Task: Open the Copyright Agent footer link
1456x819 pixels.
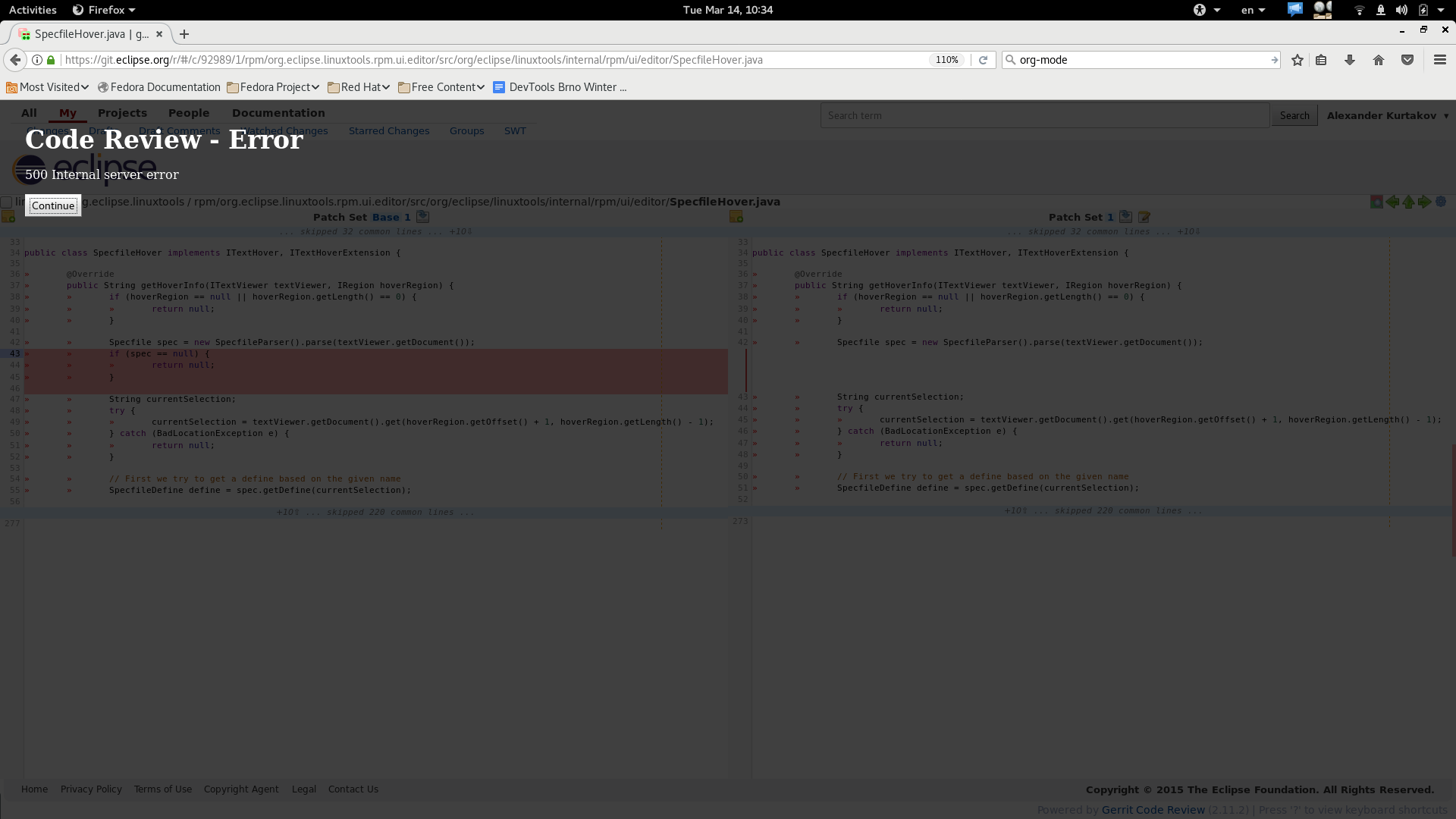Action: click(241, 789)
